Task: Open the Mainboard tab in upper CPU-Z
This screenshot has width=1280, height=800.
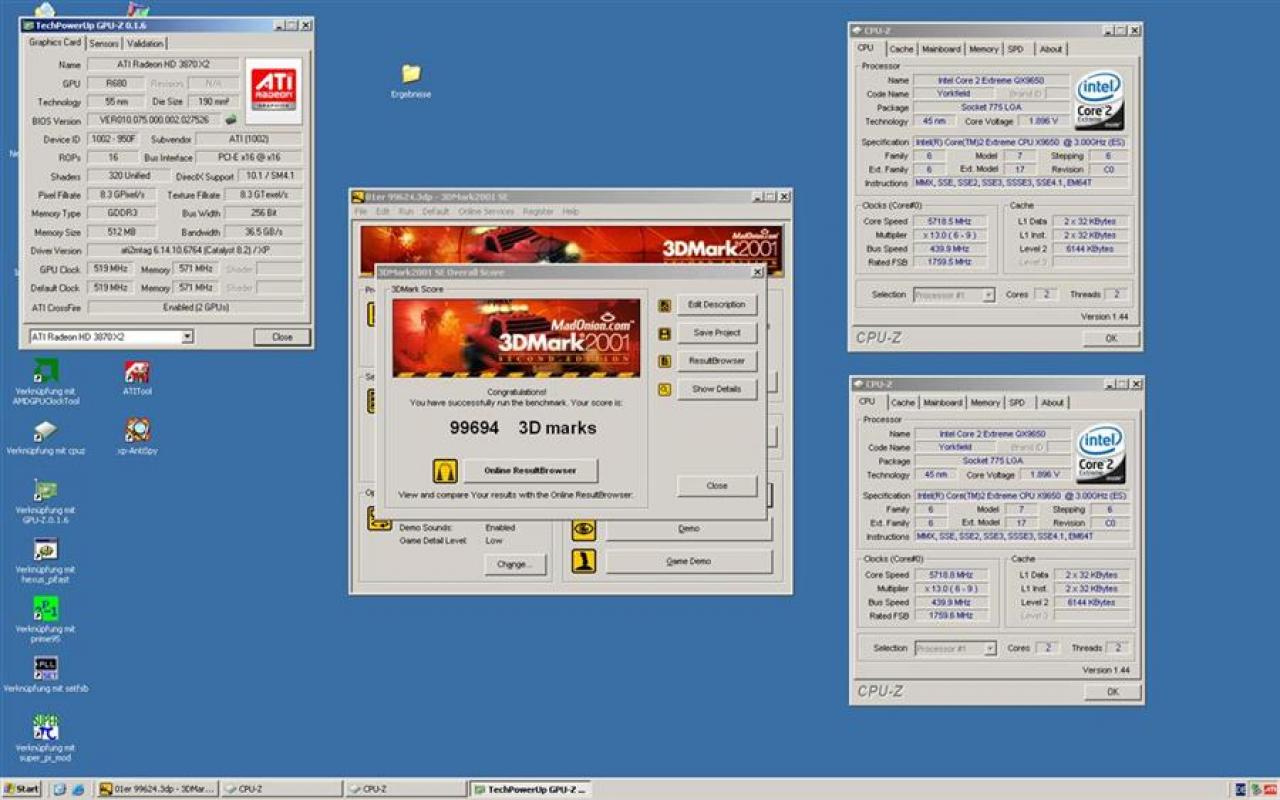Action: click(x=941, y=49)
